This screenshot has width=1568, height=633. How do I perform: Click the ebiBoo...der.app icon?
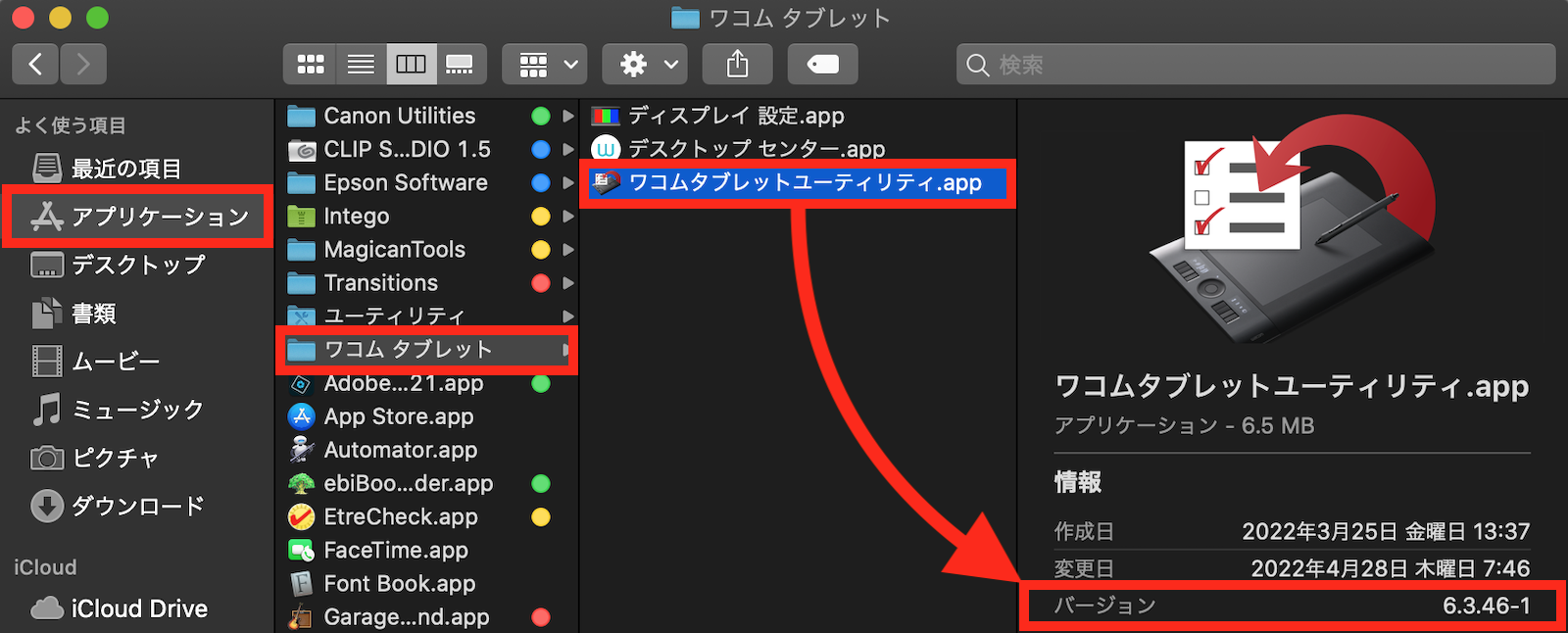tap(301, 483)
